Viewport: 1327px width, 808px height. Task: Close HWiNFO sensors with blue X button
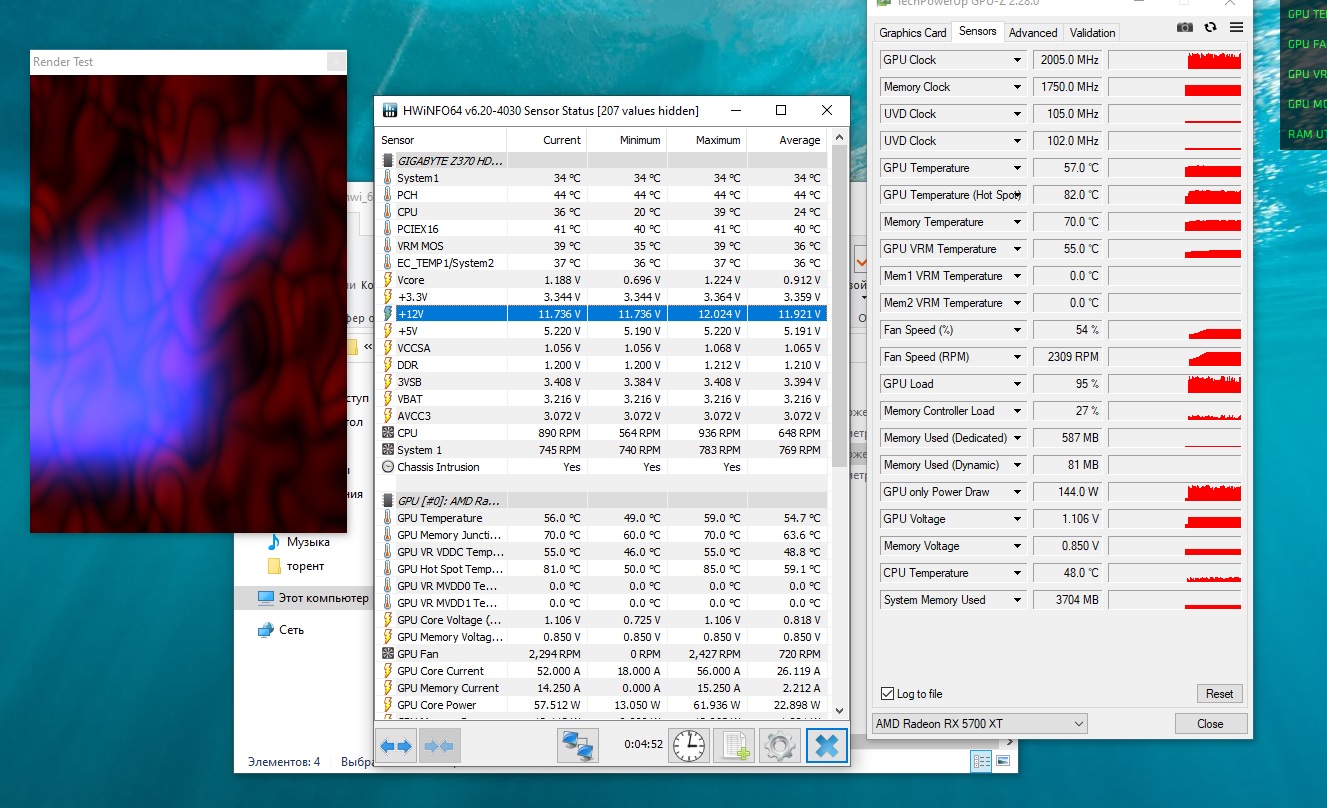click(x=827, y=745)
